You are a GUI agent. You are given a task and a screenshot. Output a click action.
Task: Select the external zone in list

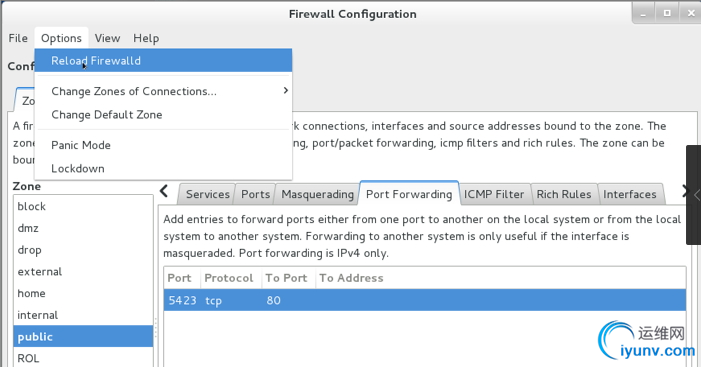pos(84,272)
